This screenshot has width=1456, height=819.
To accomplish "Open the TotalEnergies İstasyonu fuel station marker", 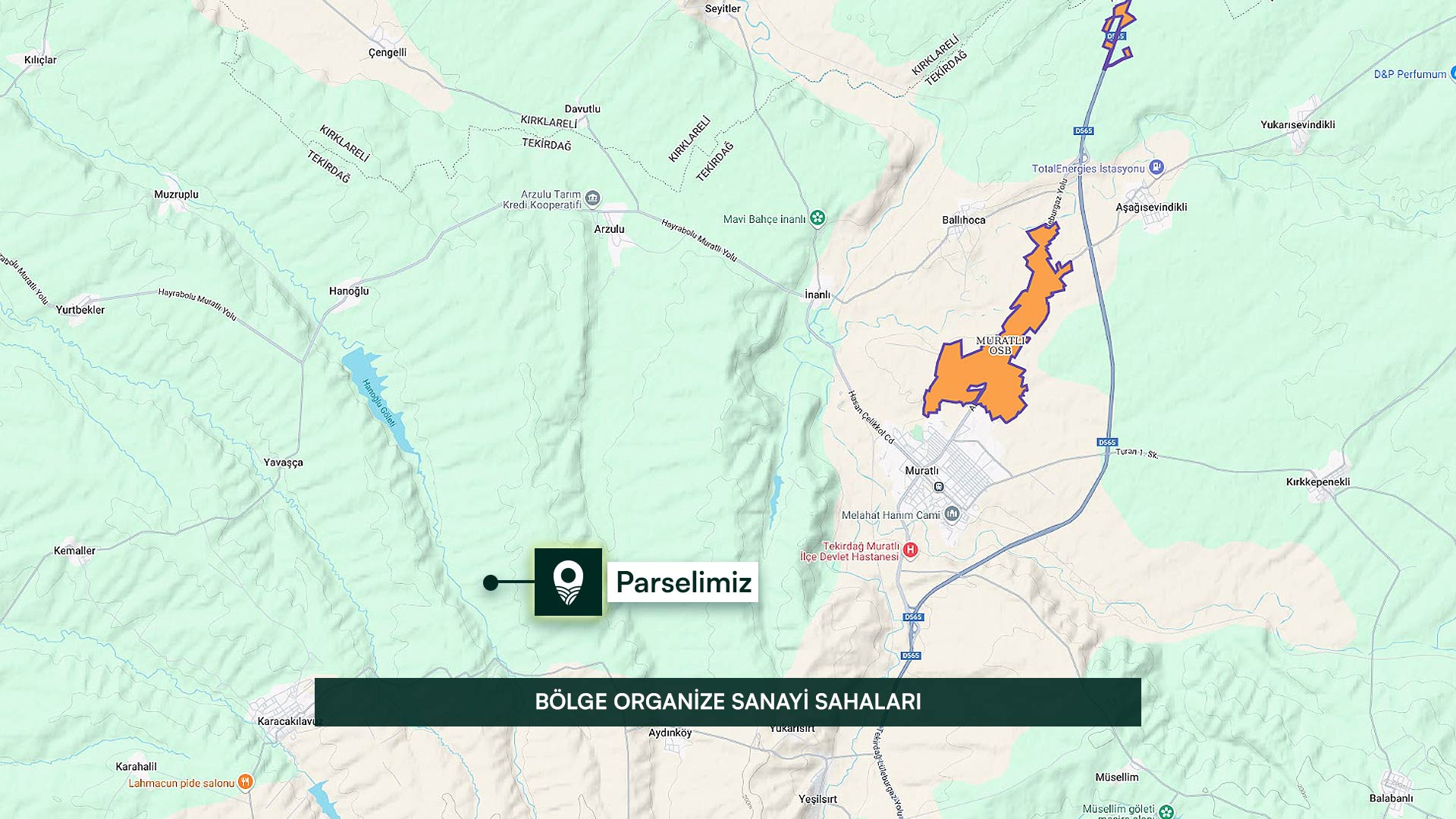I will tap(1156, 168).
